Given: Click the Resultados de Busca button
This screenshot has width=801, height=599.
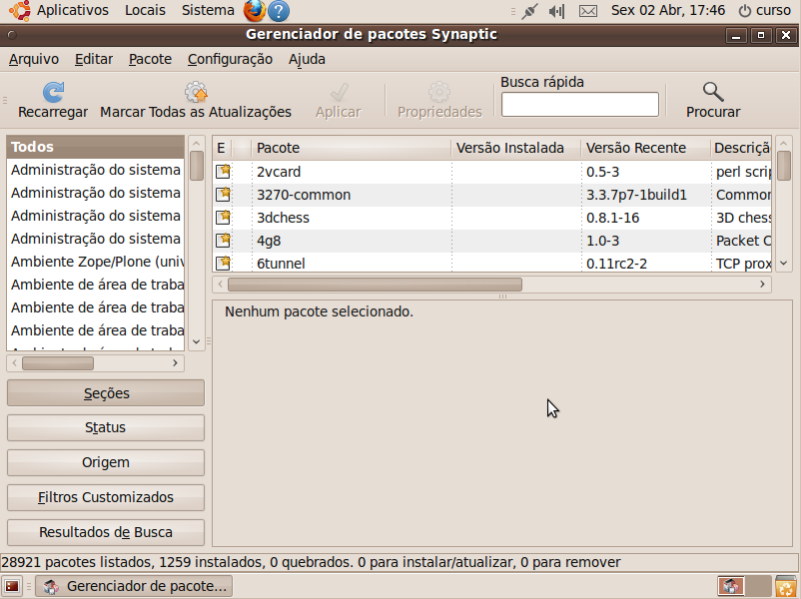Looking at the screenshot, I should tap(106, 532).
